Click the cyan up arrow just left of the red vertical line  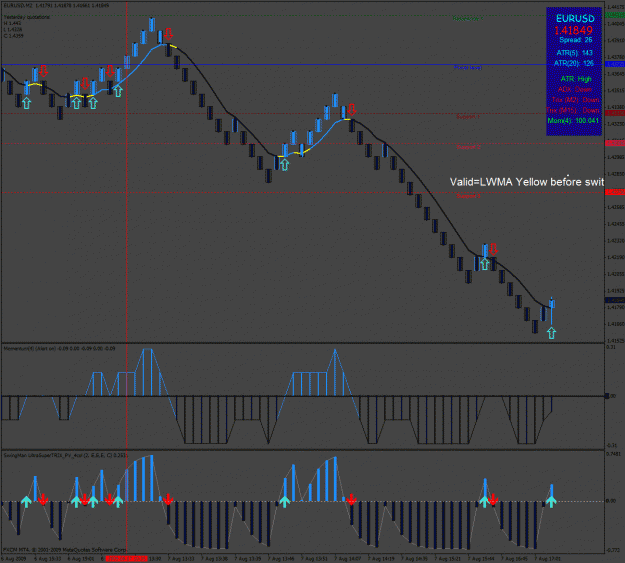coord(118,91)
